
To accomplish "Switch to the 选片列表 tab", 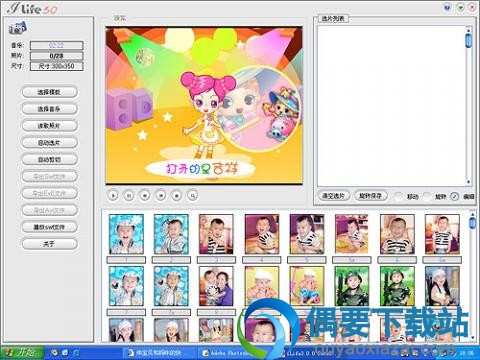I will coord(333,19).
